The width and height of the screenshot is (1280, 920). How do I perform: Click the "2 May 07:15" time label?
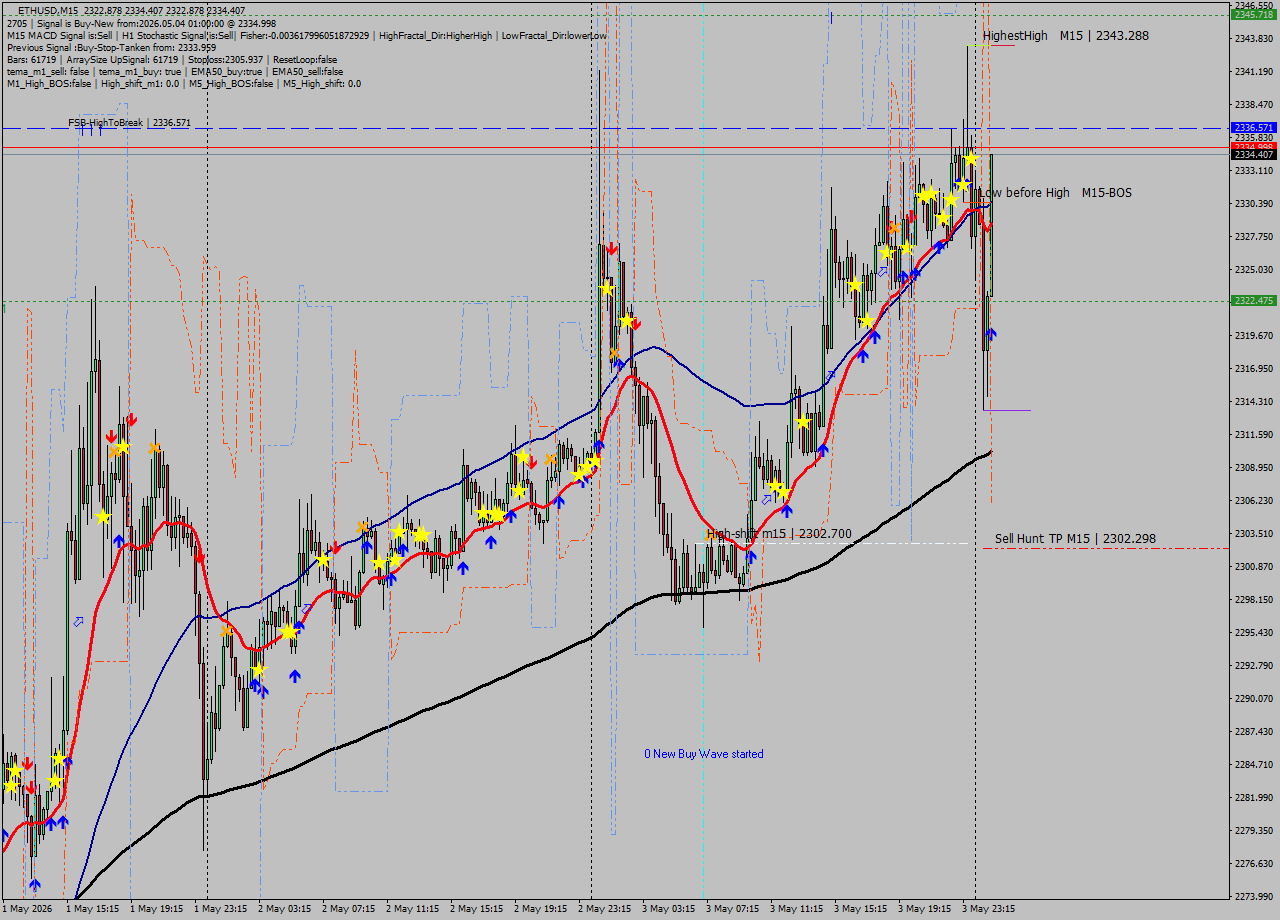click(349, 909)
